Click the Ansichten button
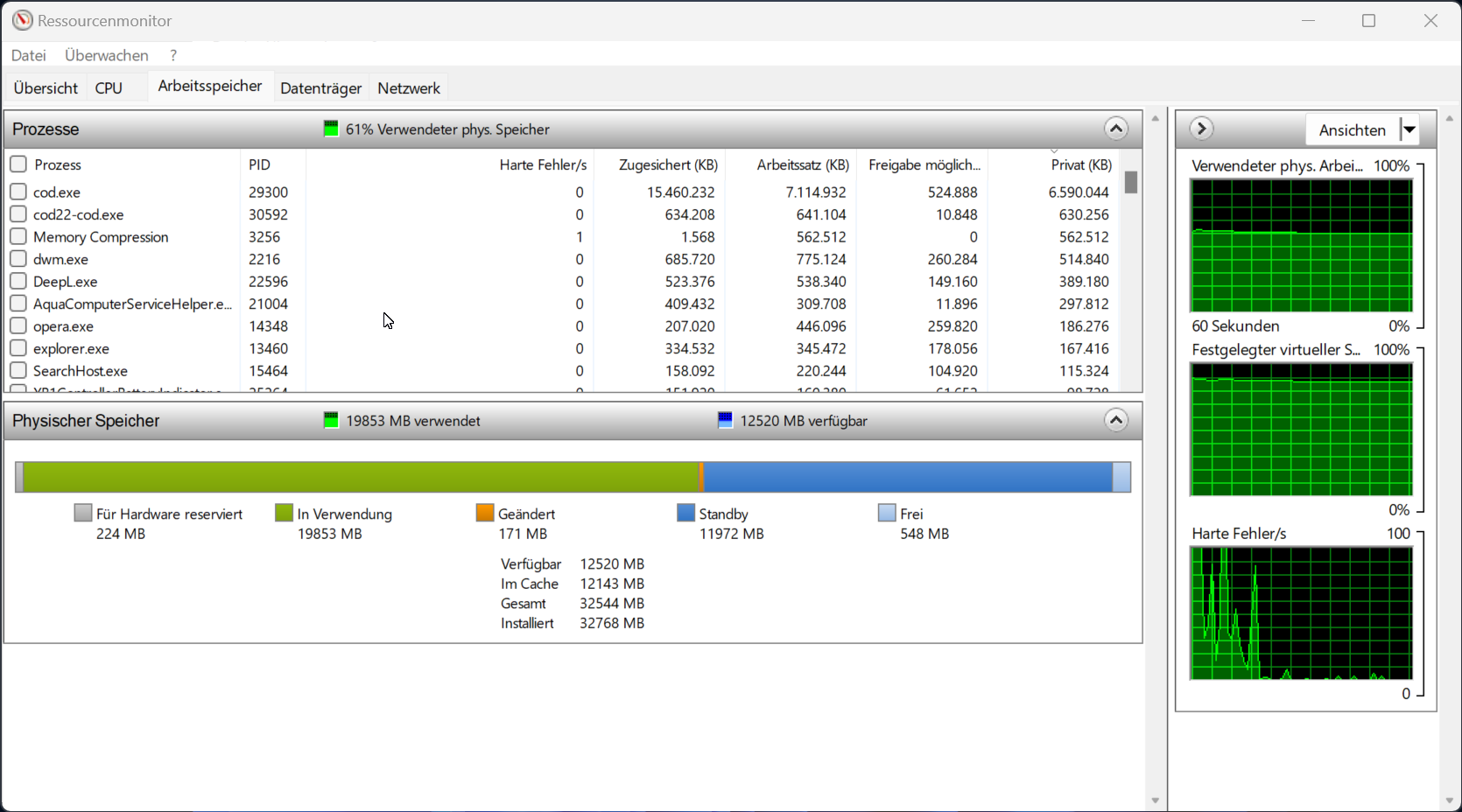This screenshot has width=1462, height=812. 1353,129
